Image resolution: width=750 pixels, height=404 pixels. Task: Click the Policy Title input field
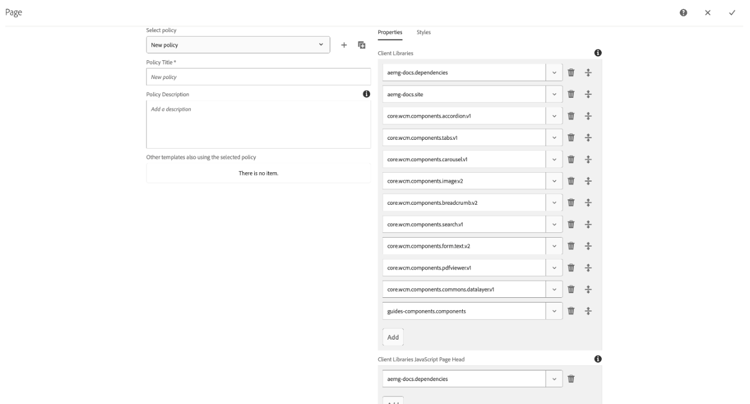point(258,77)
